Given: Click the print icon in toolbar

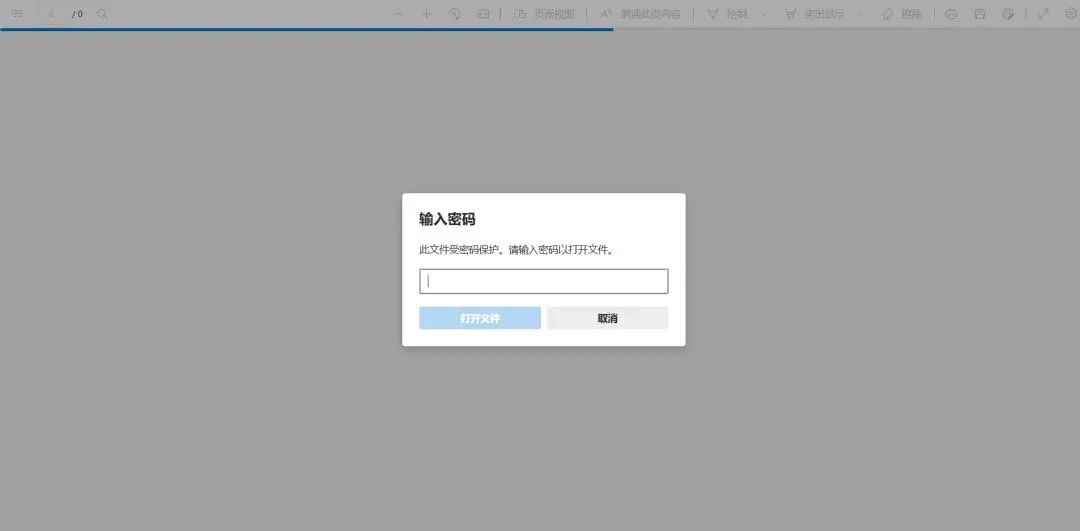Looking at the screenshot, I should [951, 14].
